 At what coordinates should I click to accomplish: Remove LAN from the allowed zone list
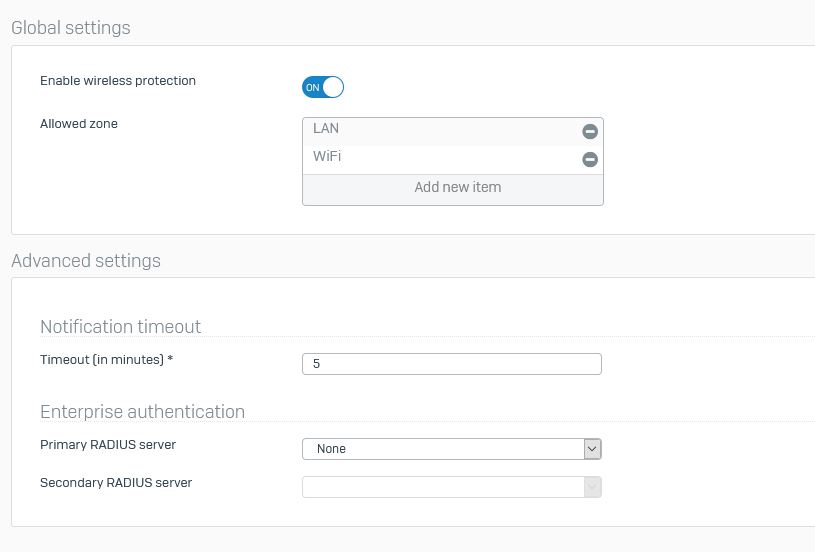(589, 132)
